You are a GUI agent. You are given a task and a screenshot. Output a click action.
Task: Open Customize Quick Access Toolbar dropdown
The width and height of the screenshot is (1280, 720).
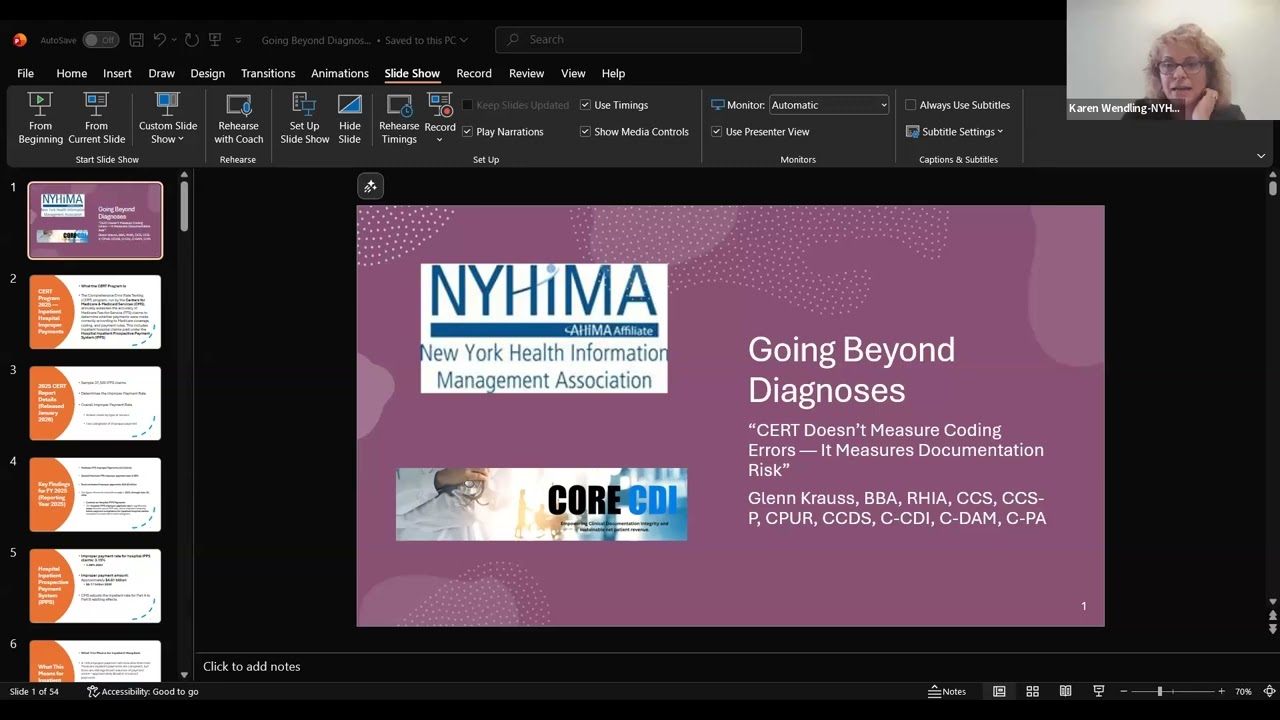[238, 40]
